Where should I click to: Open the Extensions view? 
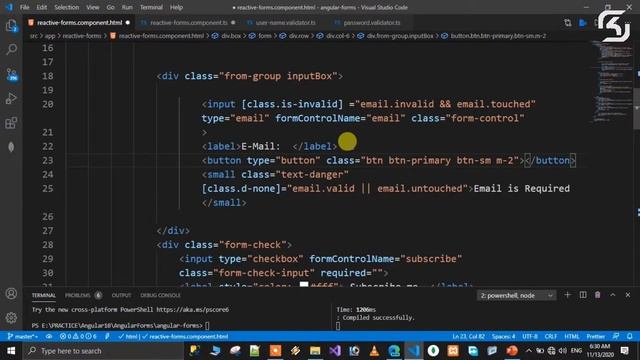[11, 122]
